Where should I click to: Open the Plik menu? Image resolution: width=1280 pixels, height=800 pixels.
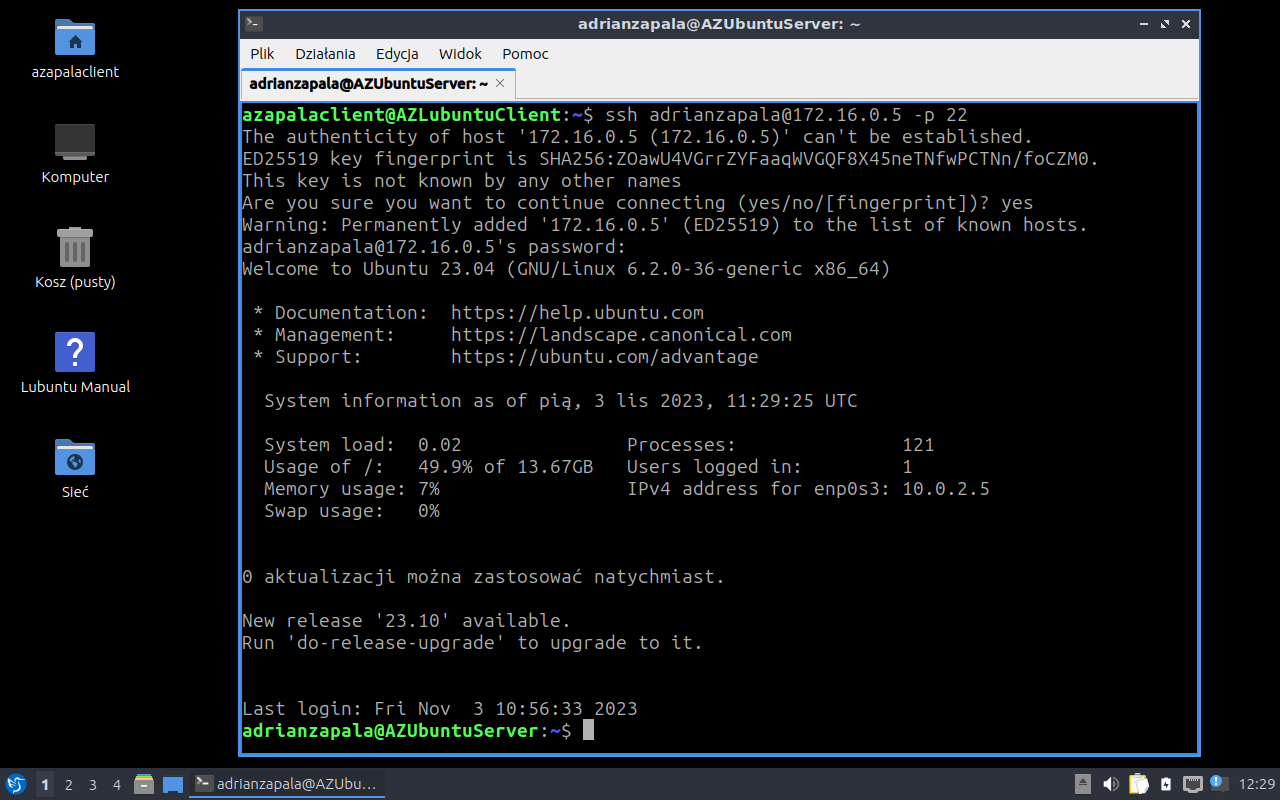[x=262, y=54]
